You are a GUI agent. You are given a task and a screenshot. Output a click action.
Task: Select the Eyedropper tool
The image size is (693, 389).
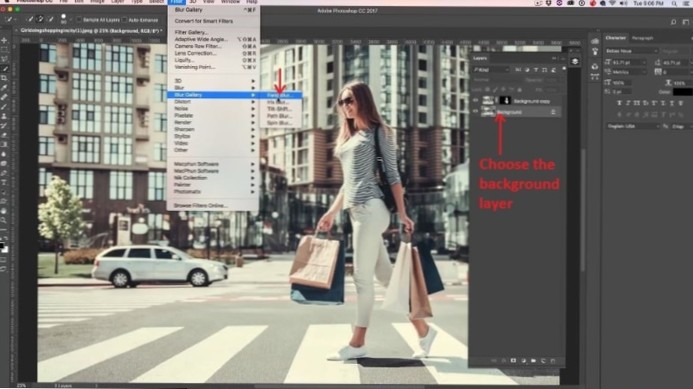pyautogui.click(x=4, y=88)
